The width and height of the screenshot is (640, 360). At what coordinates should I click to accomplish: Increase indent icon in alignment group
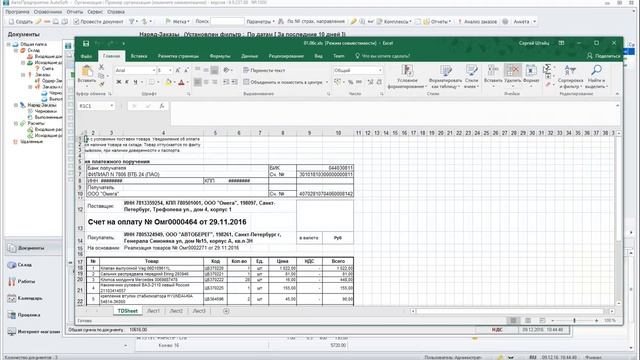pos(235,82)
